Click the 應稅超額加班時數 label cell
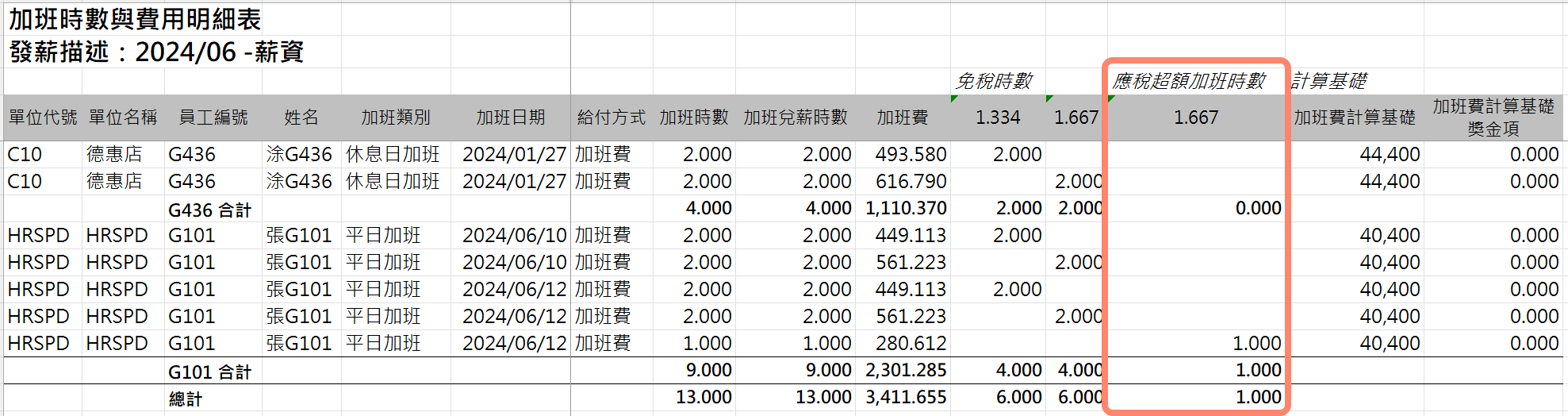Screen dimensions: 1568x416 tap(1188, 81)
